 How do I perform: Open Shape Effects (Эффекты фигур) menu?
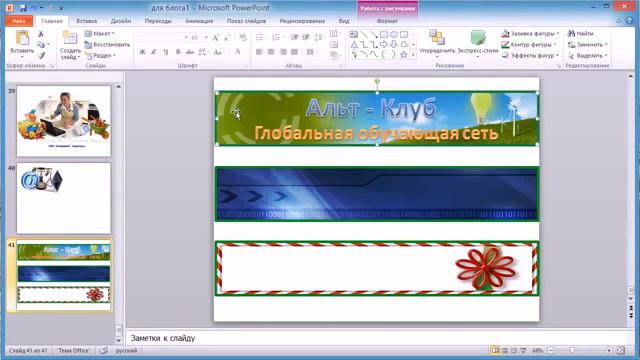tap(530, 55)
